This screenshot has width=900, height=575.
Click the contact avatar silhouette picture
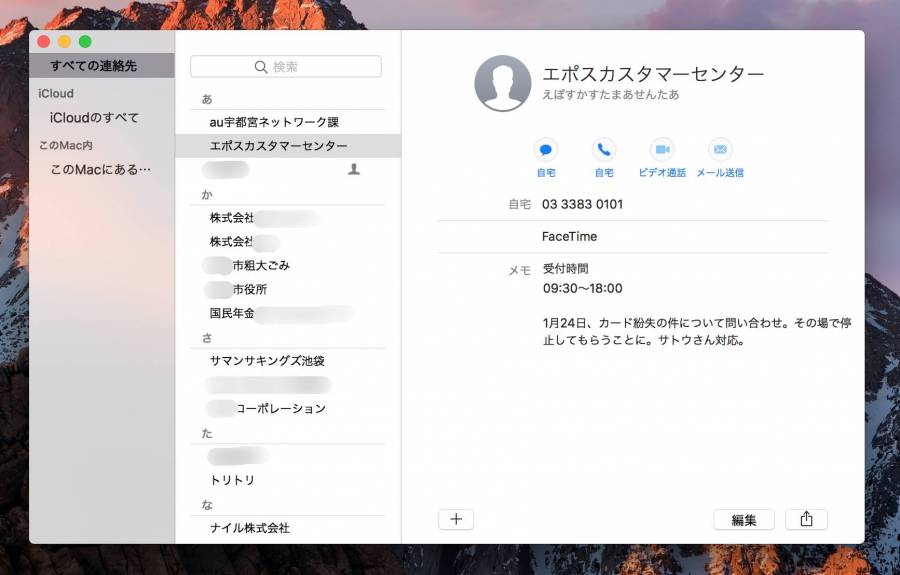503,83
